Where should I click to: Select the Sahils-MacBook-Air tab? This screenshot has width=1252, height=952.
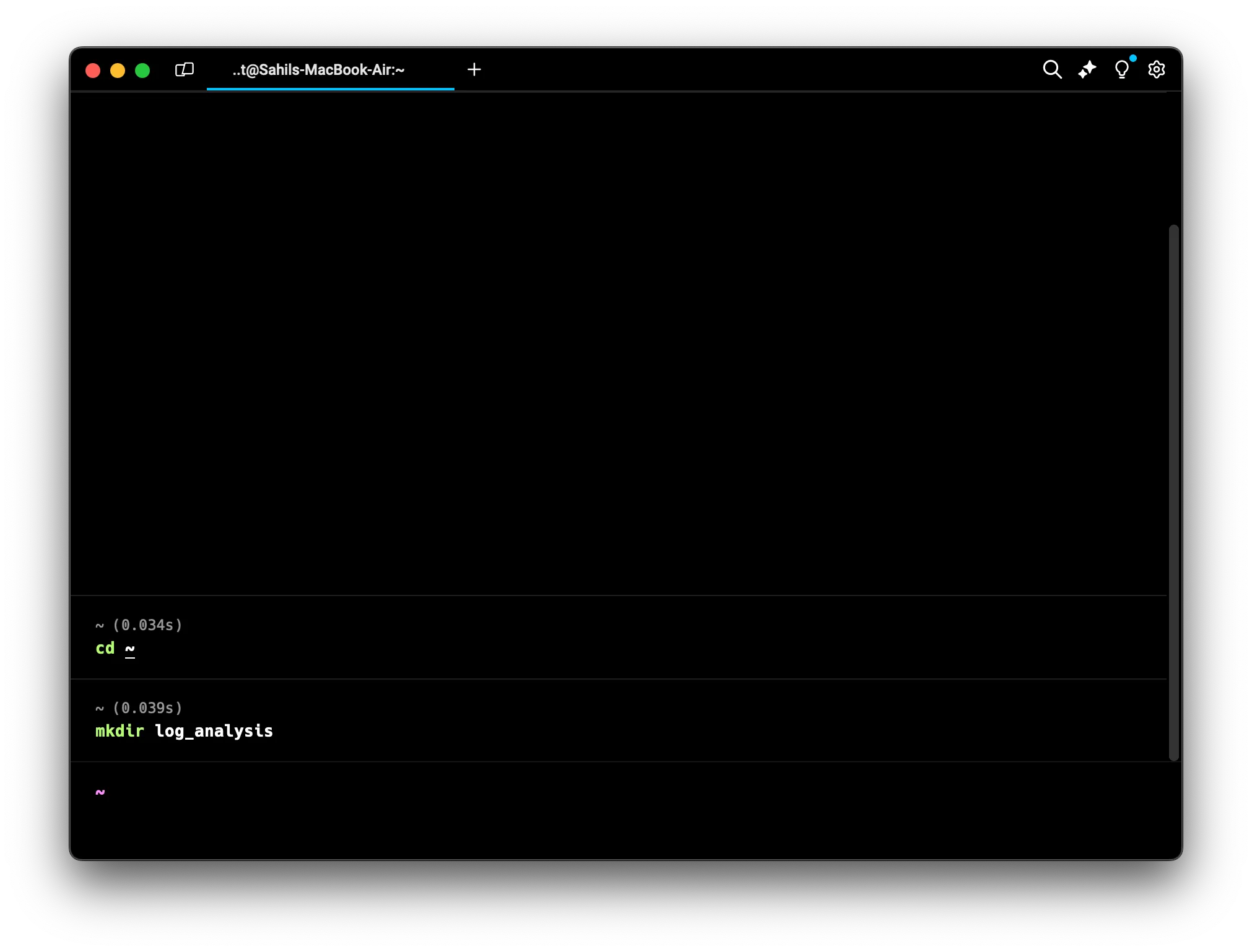coord(318,70)
